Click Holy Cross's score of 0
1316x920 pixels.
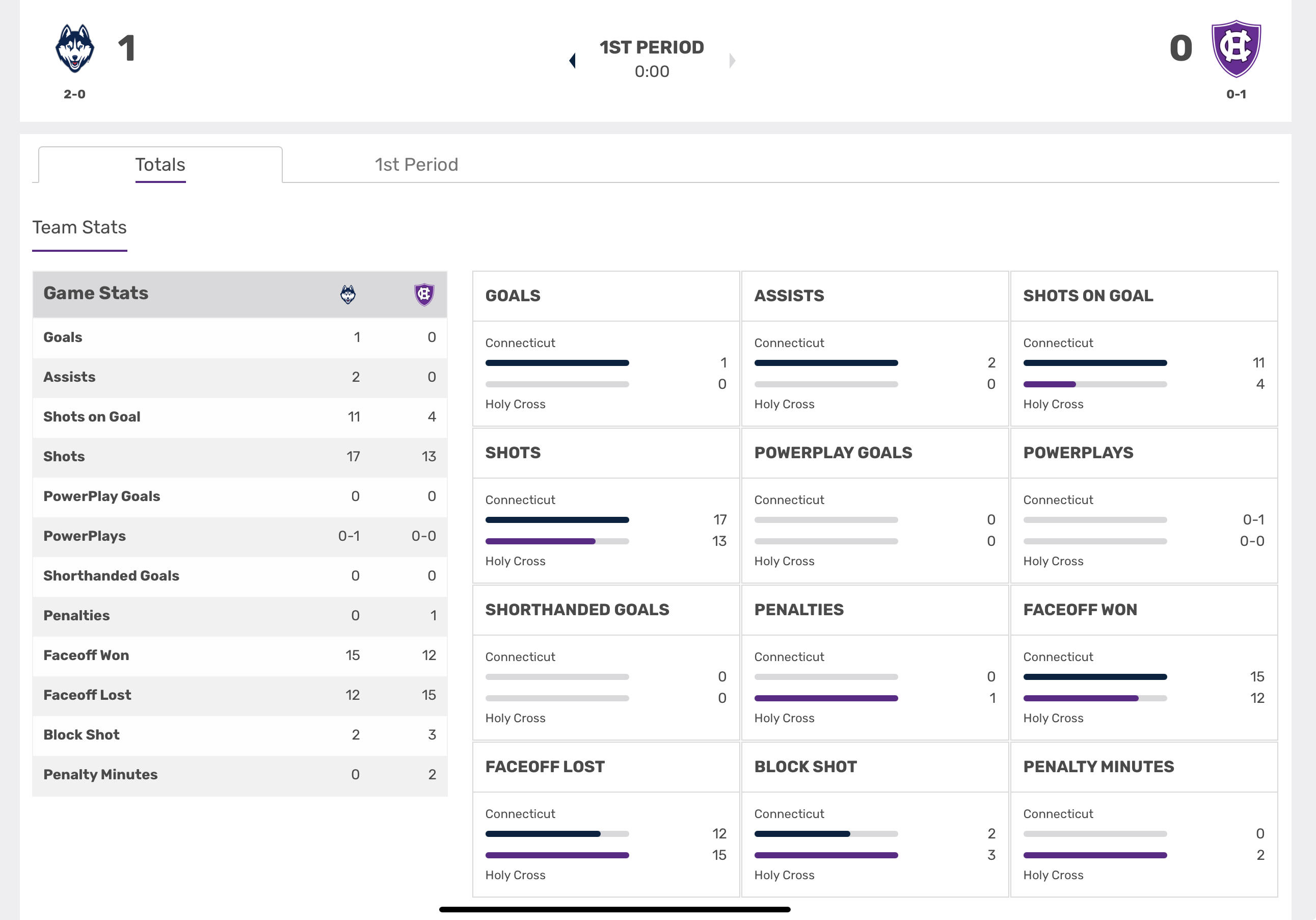(x=1181, y=48)
